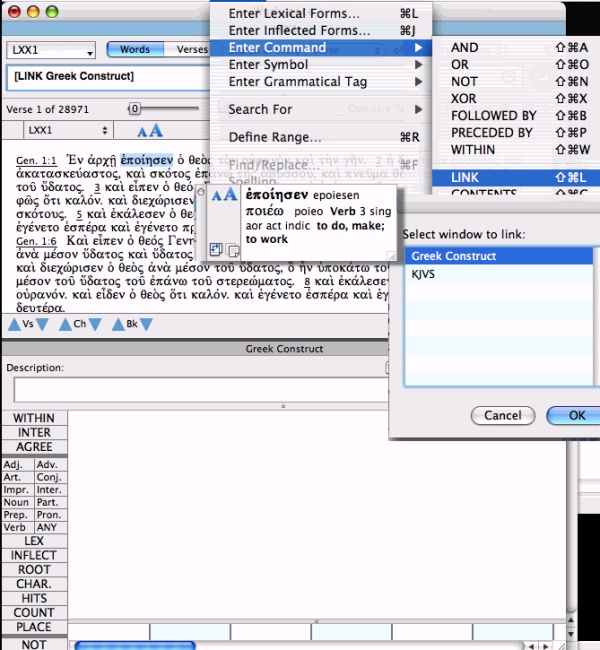Open the LXX1 pane text selector
The height and width of the screenshot is (650, 600).
pos(68,130)
